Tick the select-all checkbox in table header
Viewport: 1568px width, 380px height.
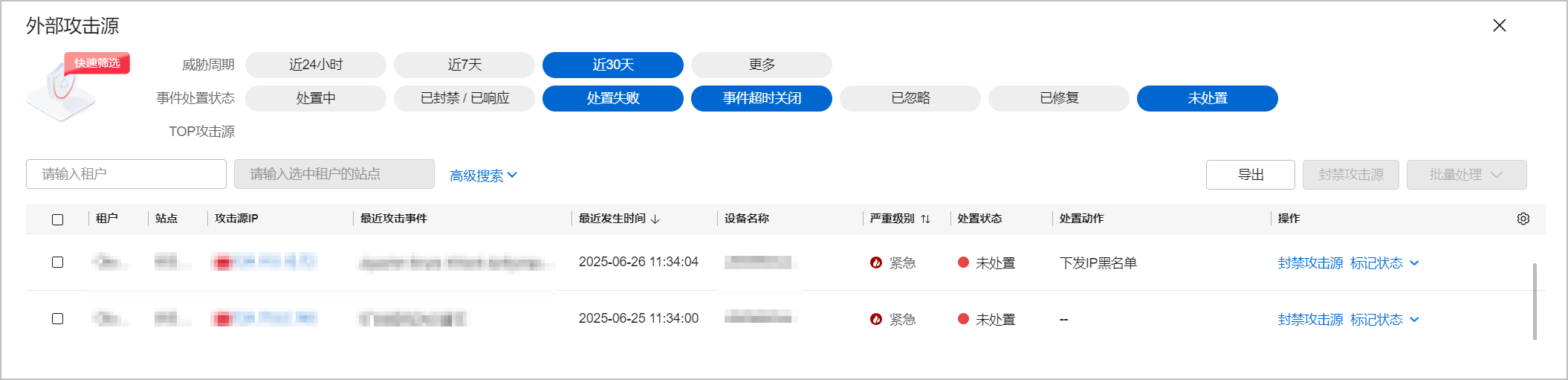(57, 219)
